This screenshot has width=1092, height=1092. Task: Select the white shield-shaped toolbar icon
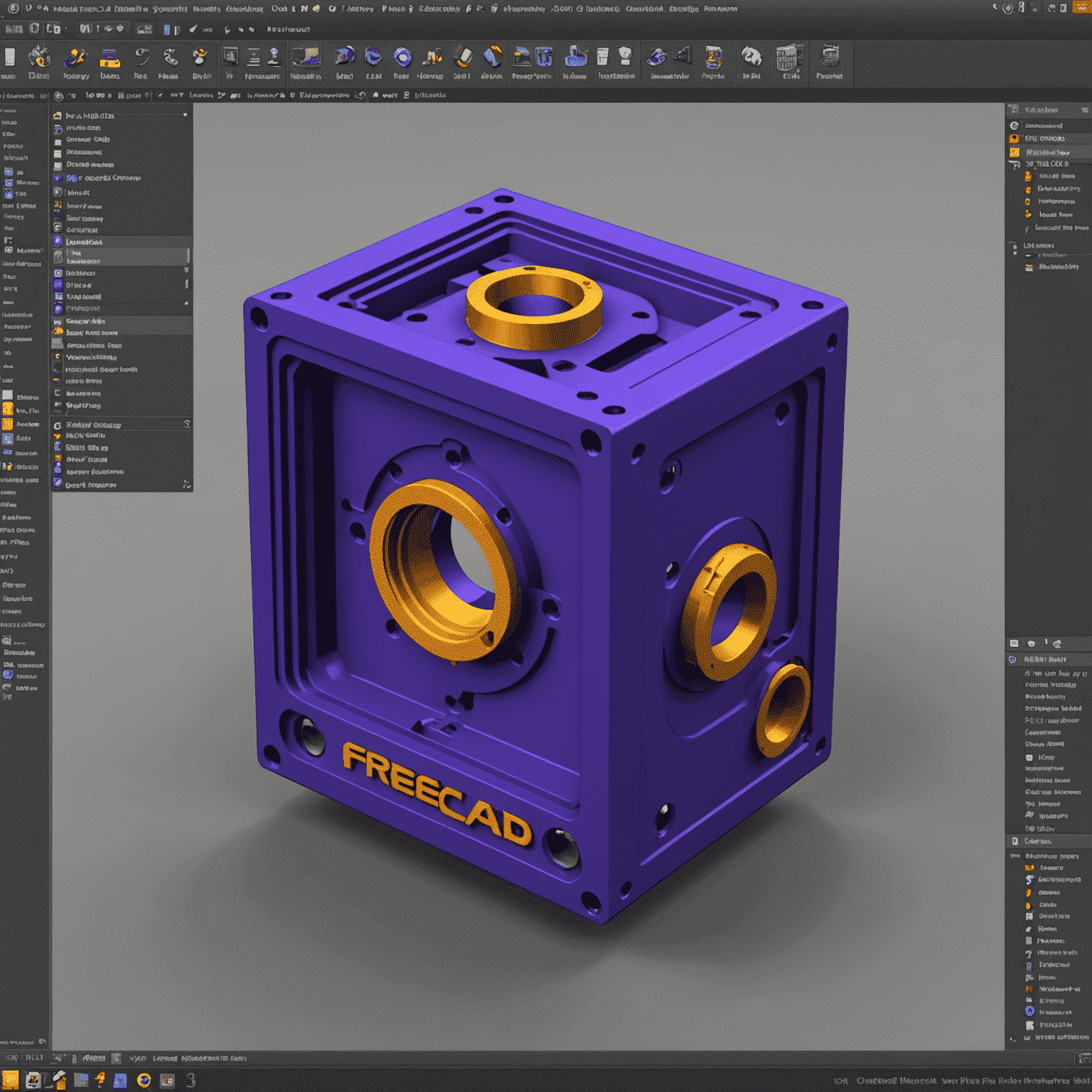(625, 56)
